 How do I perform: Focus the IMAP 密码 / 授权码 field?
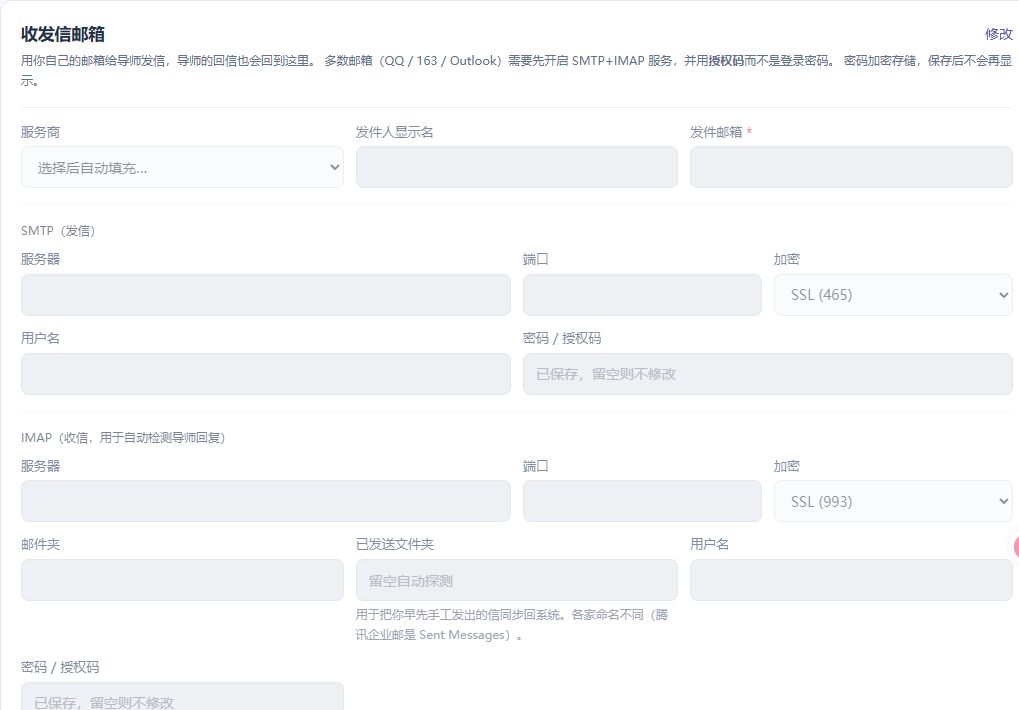point(182,696)
